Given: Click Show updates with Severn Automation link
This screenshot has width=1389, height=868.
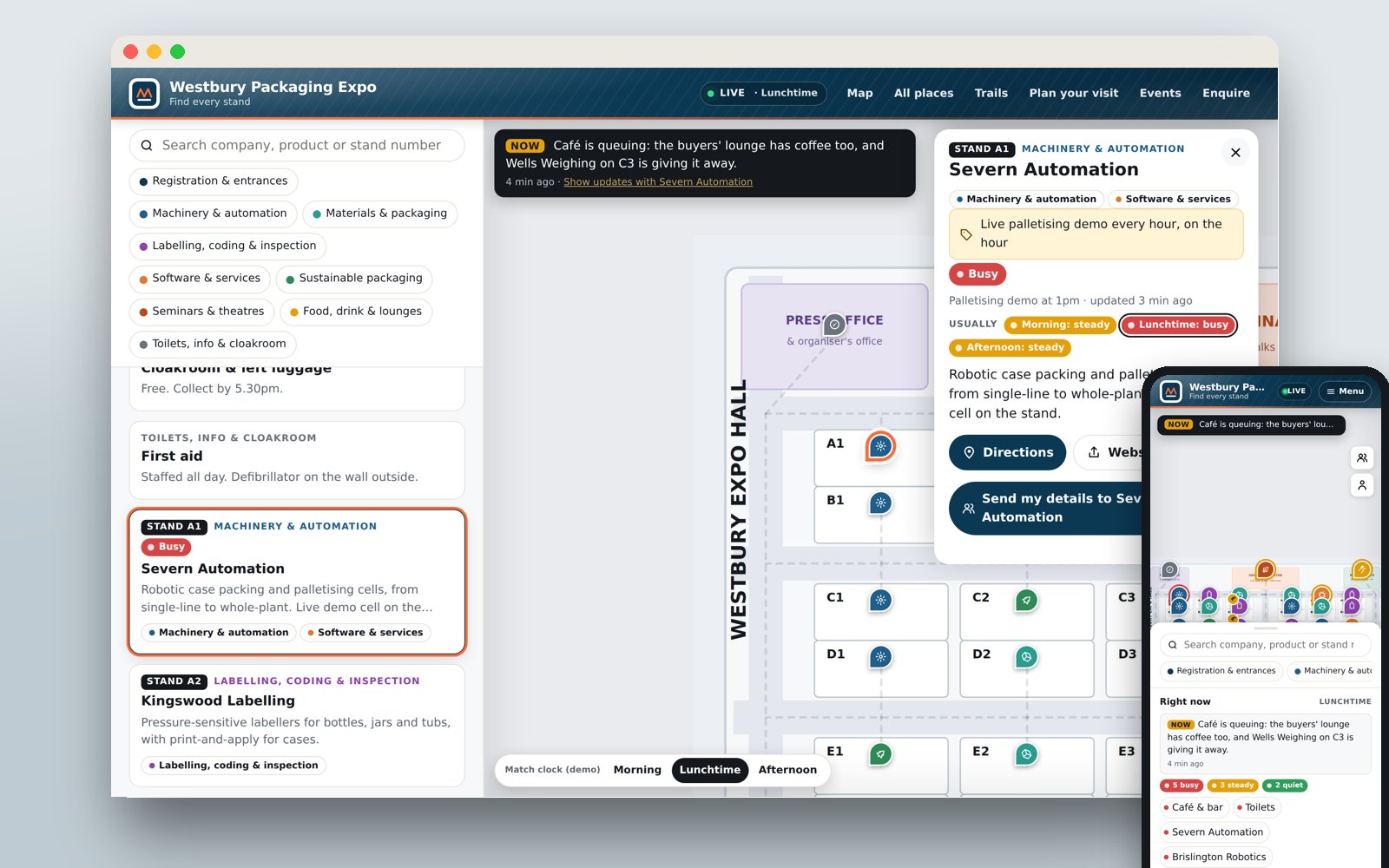Looking at the screenshot, I should [x=658, y=182].
